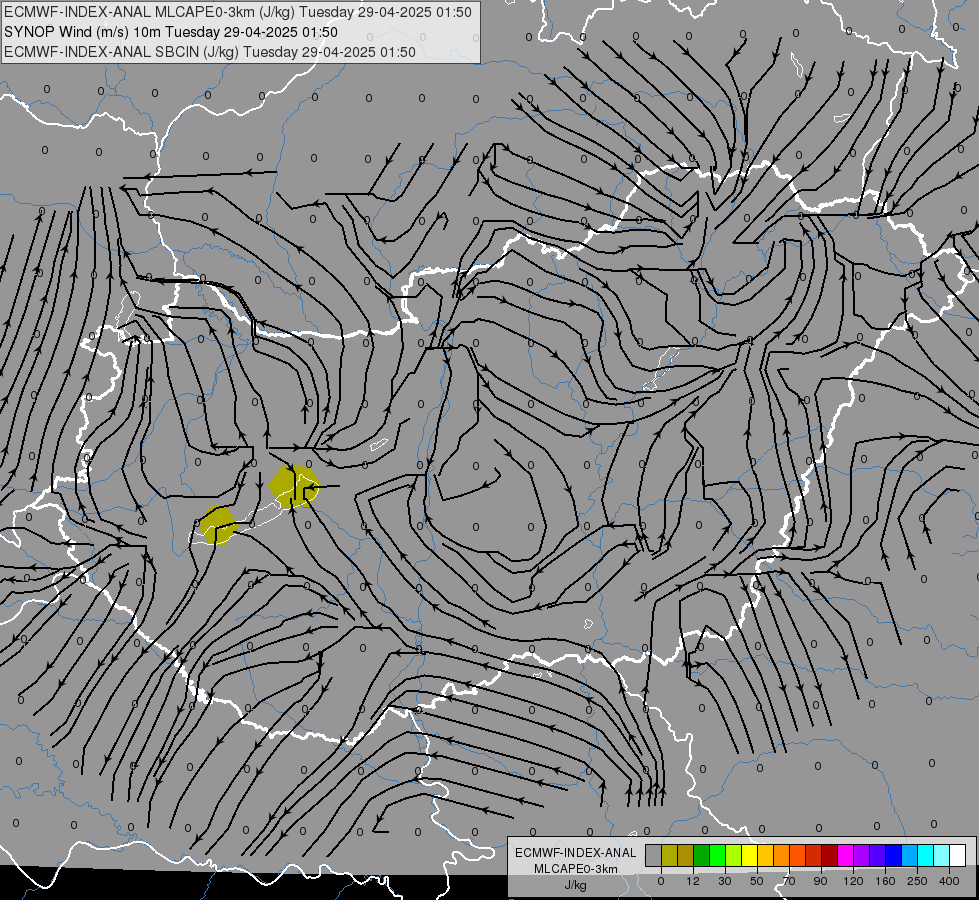This screenshot has height=900, width=979.
Task: Click the legend scale value 12
Action: click(693, 881)
